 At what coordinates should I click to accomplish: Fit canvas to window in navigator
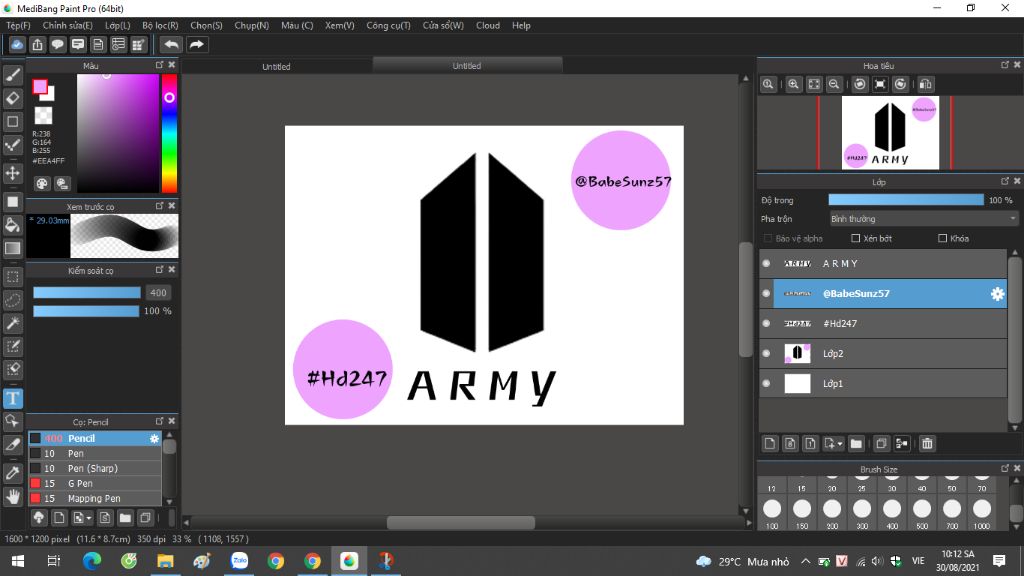pyautogui.click(x=814, y=84)
